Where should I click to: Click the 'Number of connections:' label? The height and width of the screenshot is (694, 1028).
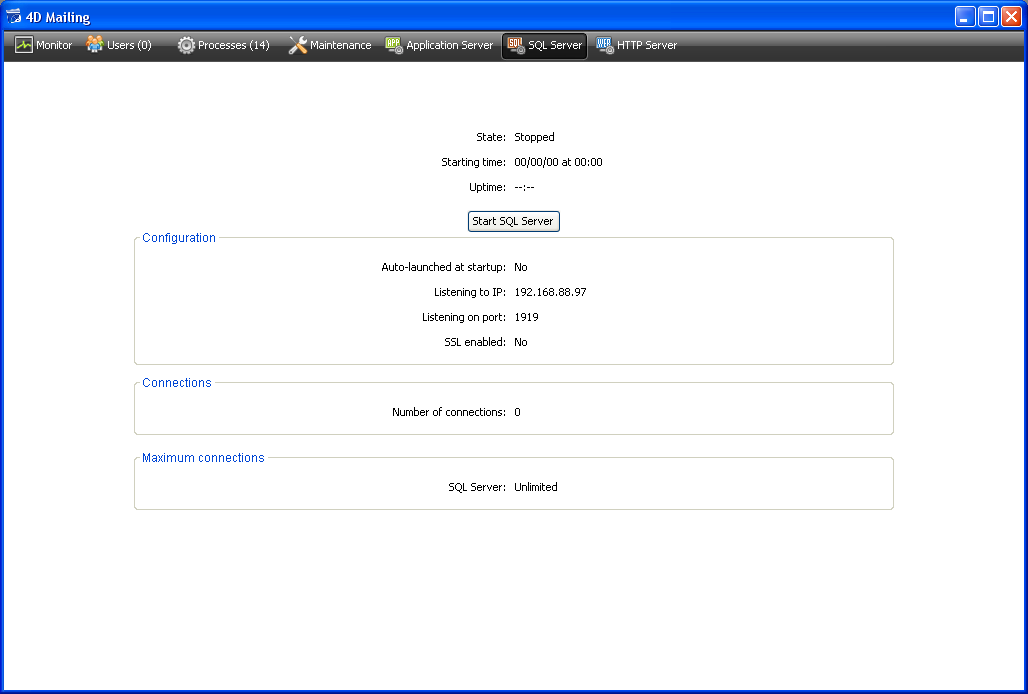coord(449,412)
